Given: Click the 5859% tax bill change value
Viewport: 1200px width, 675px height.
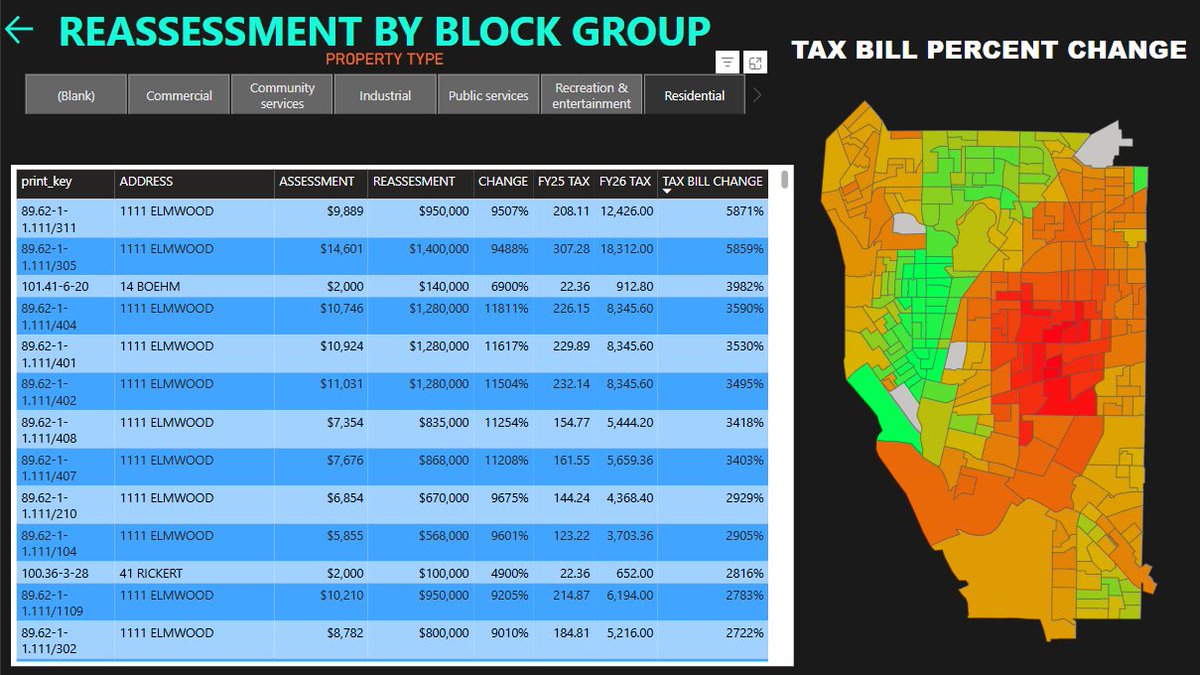Looking at the screenshot, I should pyautogui.click(x=745, y=249).
